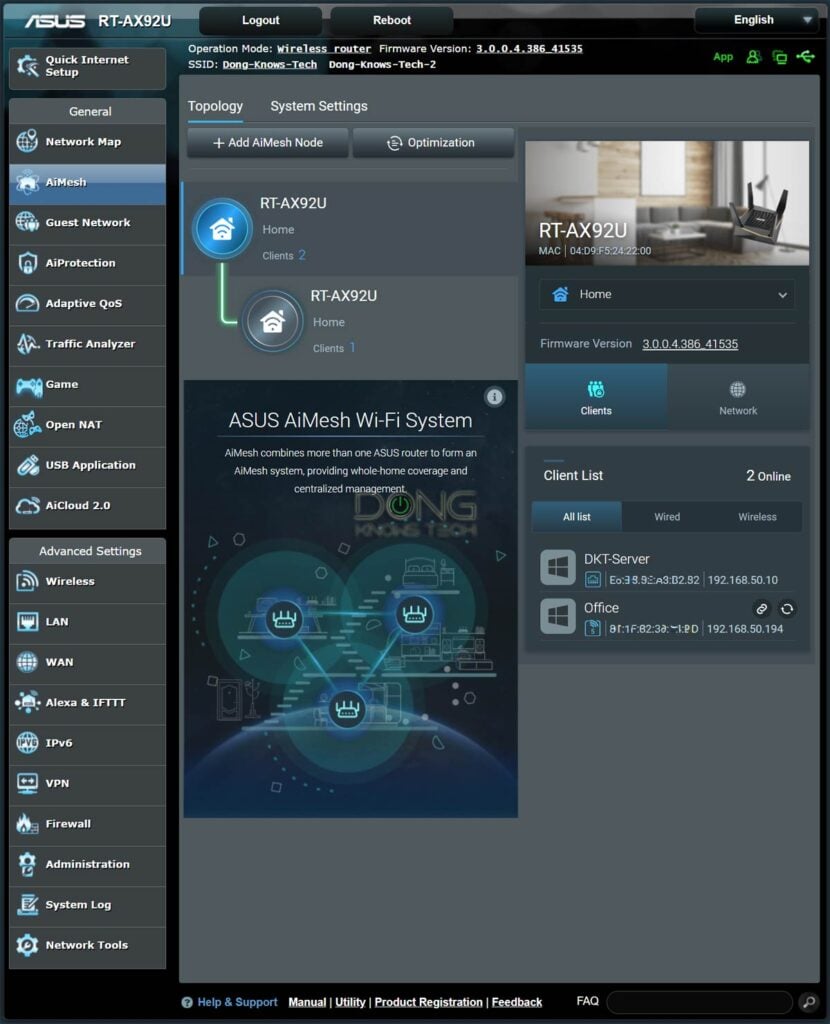Click the USB status icon in header
The height and width of the screenshot is (1024, 830).
click(x=805, y=57)
